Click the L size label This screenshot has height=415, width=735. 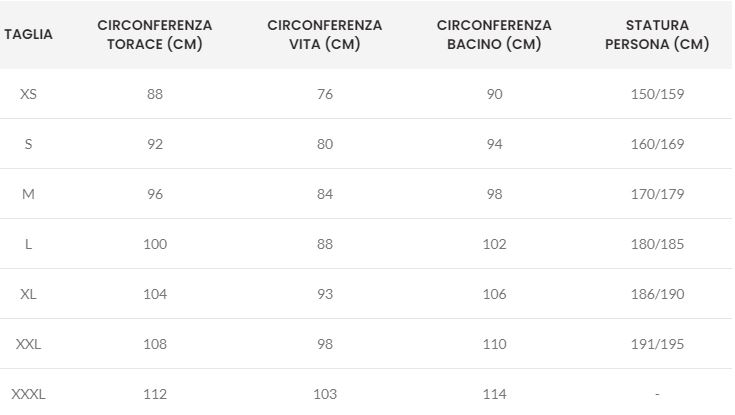coord(28,244)
